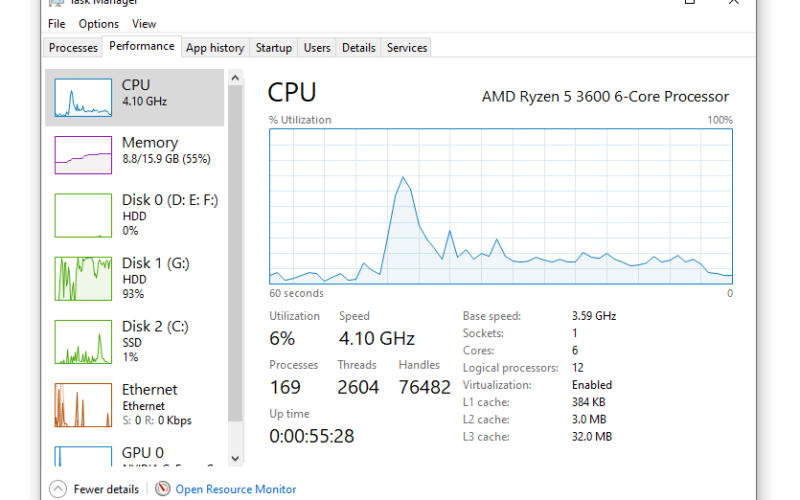Click the CPU utilization graph area
The width and height of the screenshot is (800, 500).
point(501,206)
